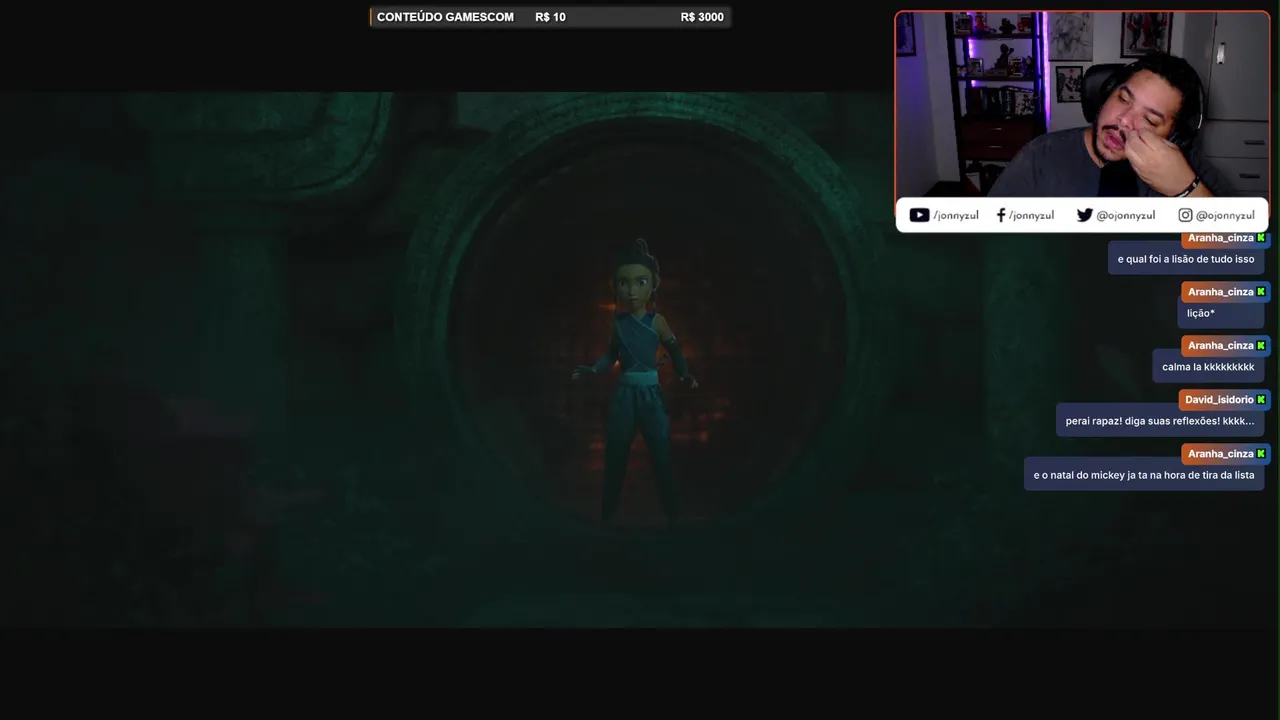Viewport: 1280px width, 720px height.
Task: Click the green badge icon beside David_isidorio
Action: [1261, 400]
